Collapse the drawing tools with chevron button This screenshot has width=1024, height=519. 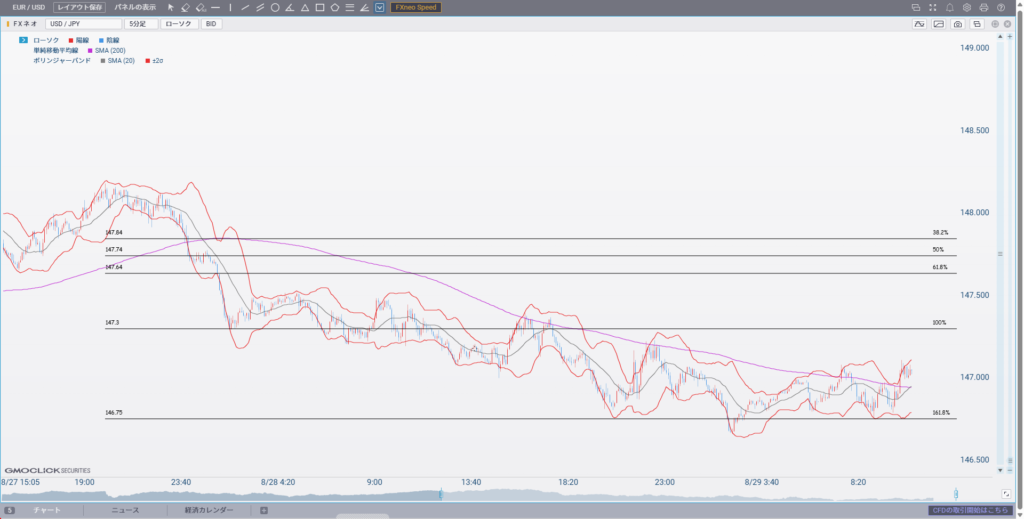379,8
